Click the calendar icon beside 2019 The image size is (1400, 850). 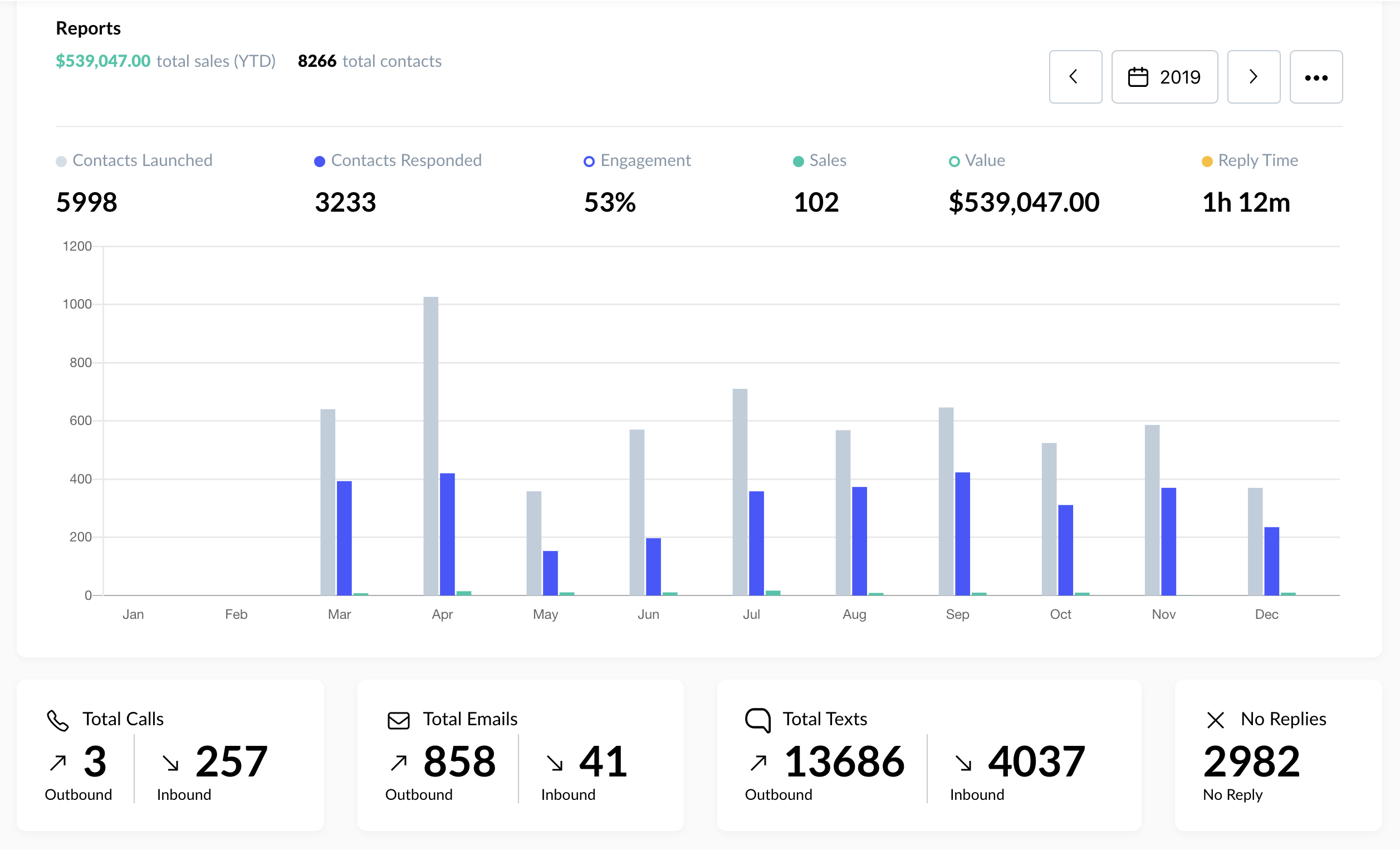1138,77
